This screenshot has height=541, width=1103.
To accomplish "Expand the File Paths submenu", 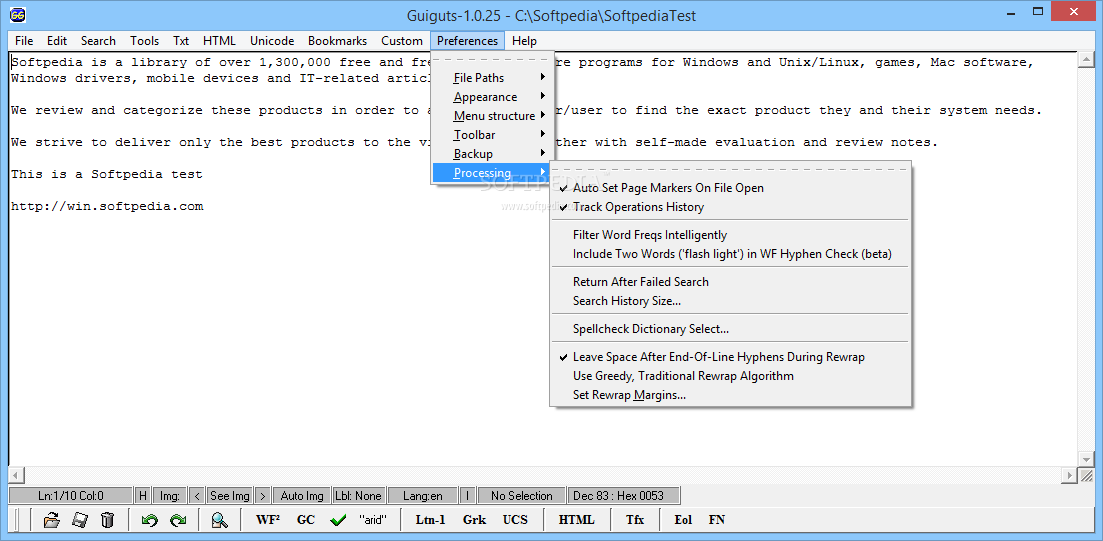I will click(492, 78).
